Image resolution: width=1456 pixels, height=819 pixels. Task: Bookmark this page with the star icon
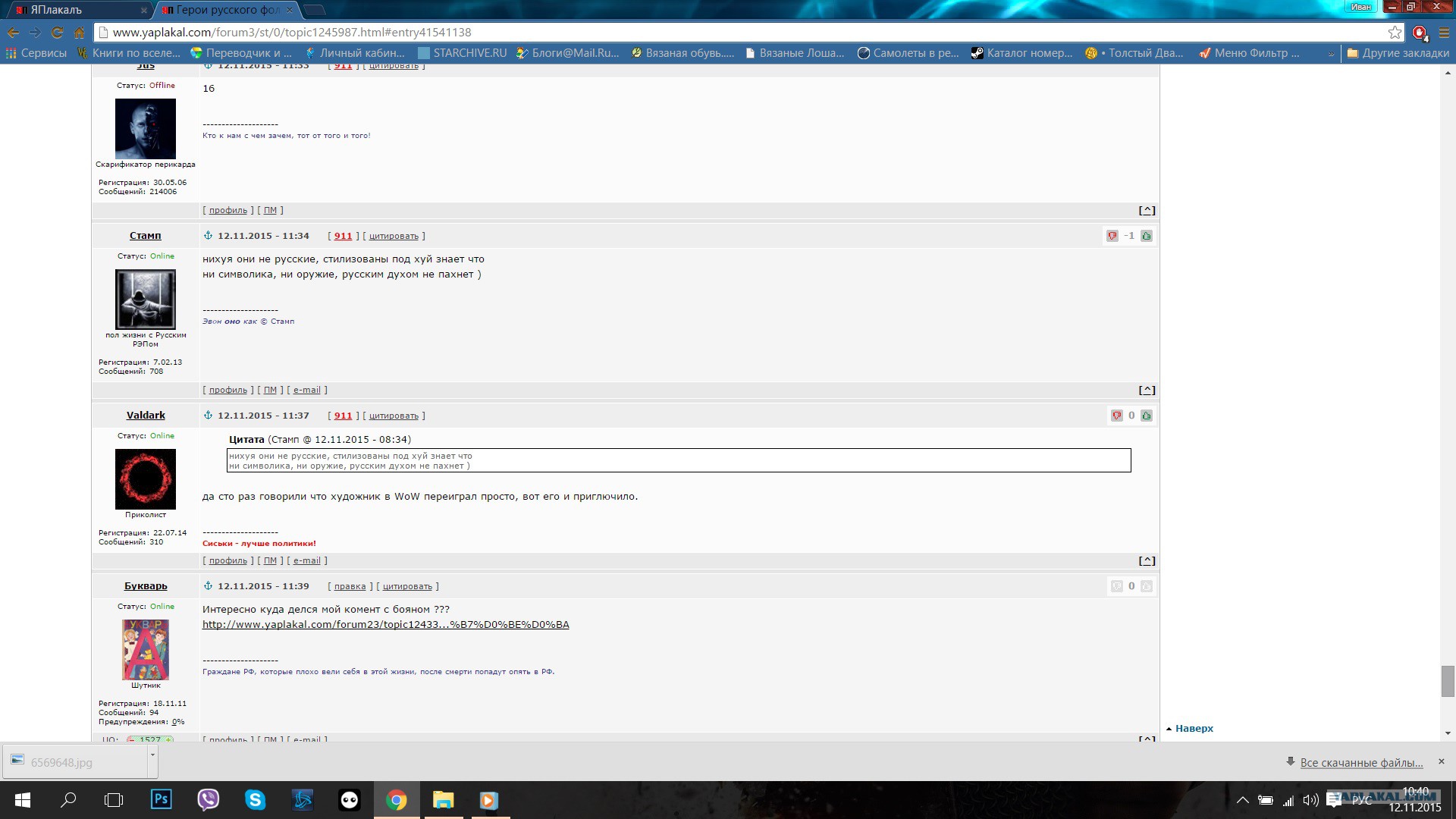click(1395, 33)
